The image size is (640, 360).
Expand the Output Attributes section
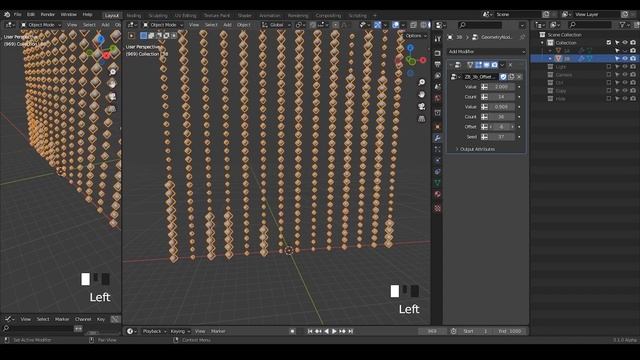[x=475, y=149]
